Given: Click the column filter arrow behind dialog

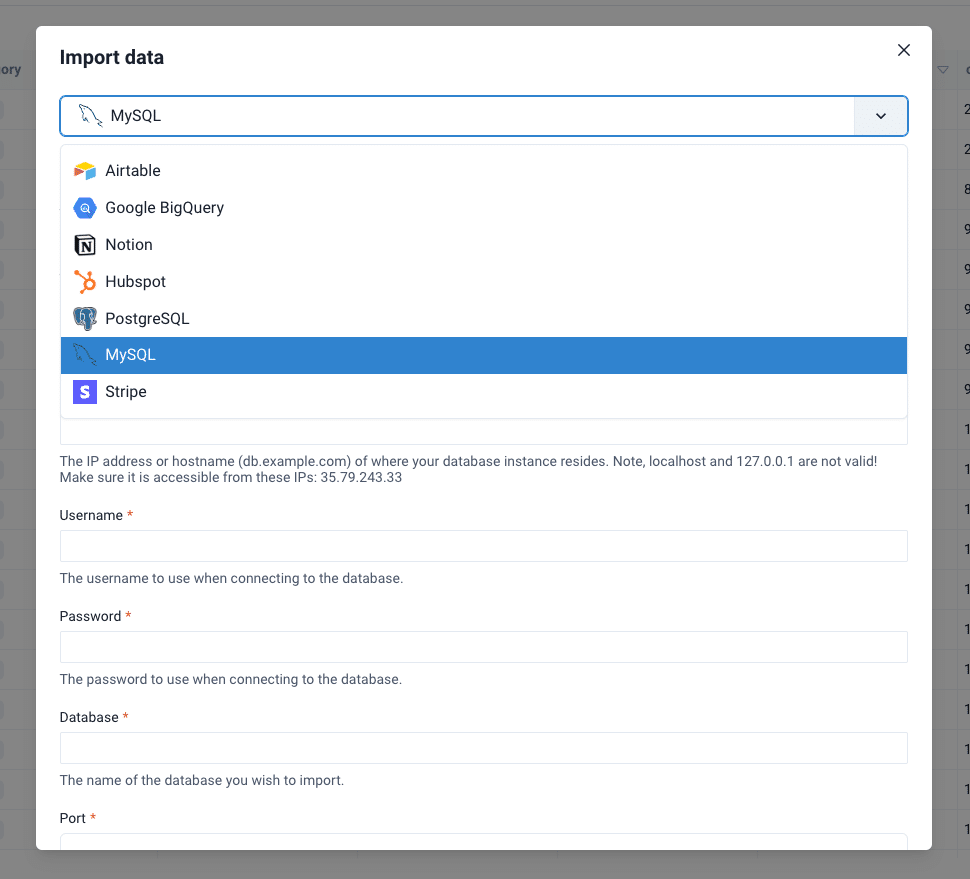Looking at the screenshot, I should tap(943, 70).
